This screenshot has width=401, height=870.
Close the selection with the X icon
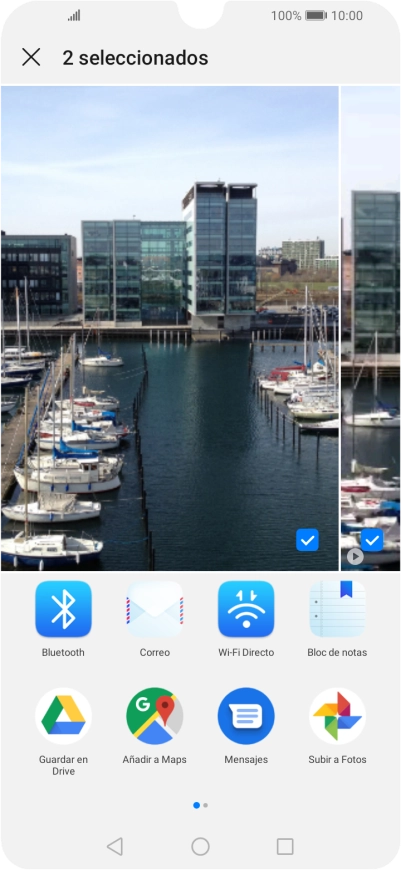tap(31, 57)
